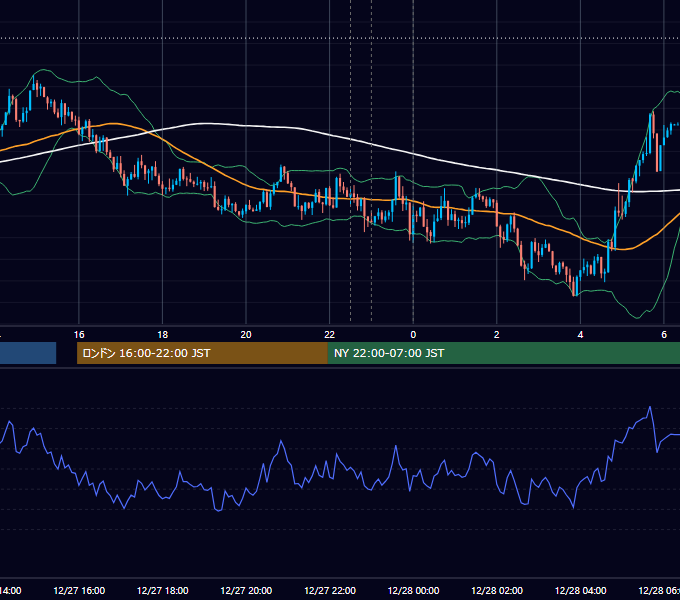Click the 12/28 02:00 time label
This screenshot has height=600, width=680.
(497, 590)
